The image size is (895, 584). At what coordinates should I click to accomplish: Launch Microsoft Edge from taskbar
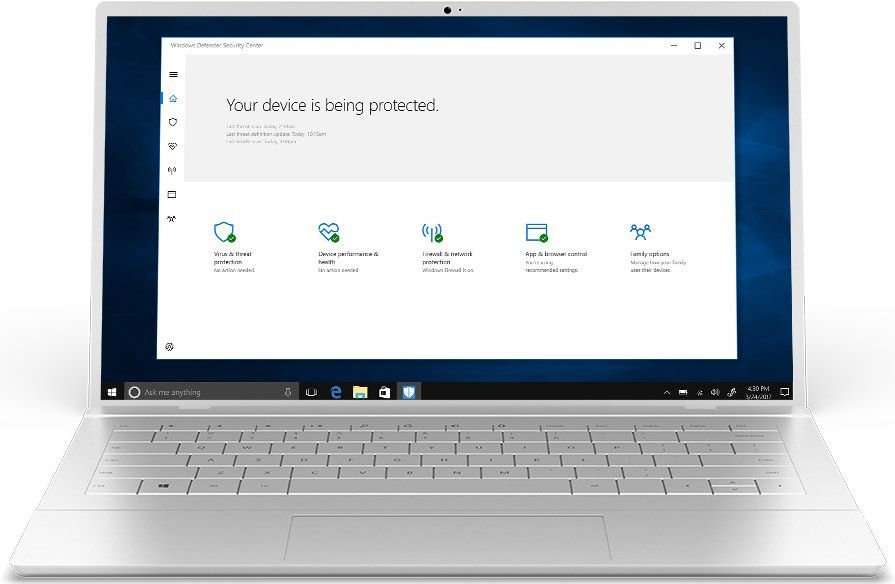(x=334, y=392)
